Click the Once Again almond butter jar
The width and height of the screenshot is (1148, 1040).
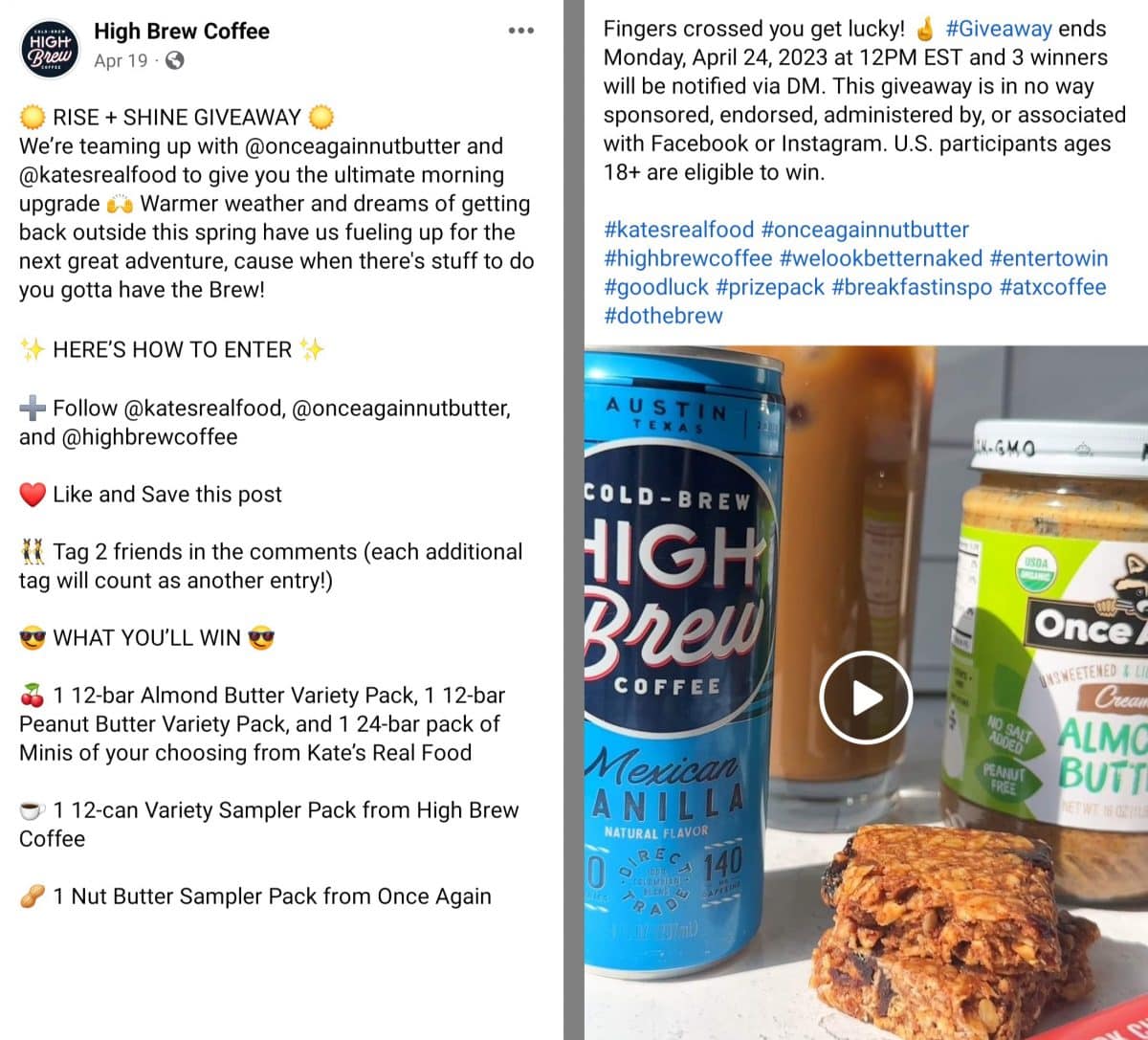point(1048,660)
